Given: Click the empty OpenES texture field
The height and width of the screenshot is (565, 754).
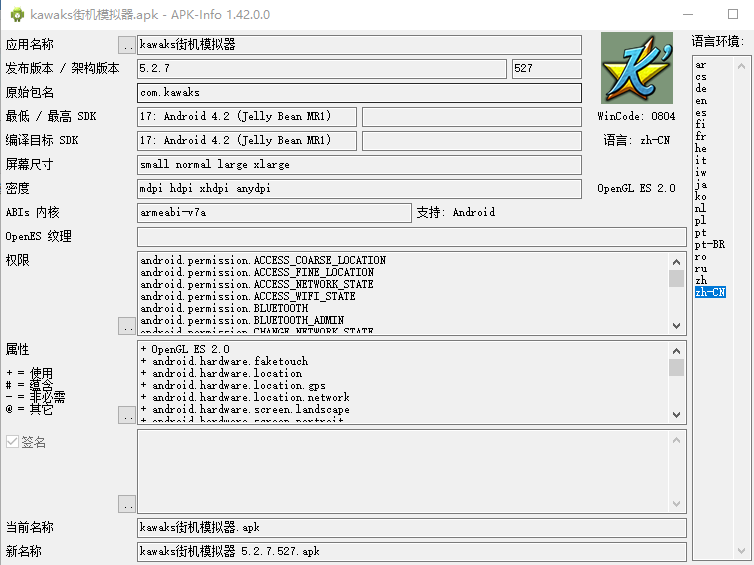Looking at the screenshot, I should click(412, 237).
